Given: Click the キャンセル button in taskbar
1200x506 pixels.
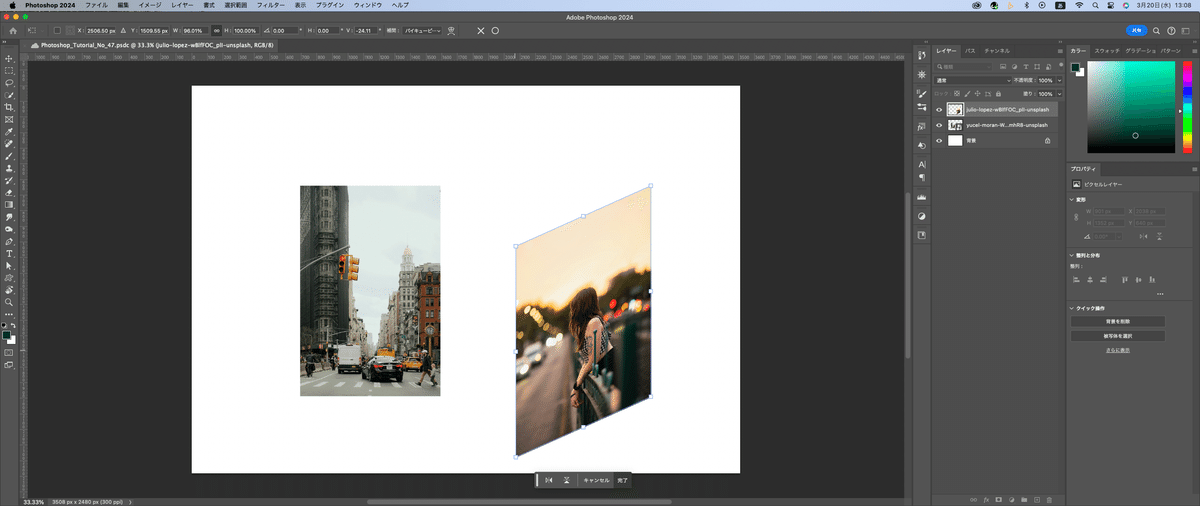Looking at the screenshot, I should click(x=596, y=480).
